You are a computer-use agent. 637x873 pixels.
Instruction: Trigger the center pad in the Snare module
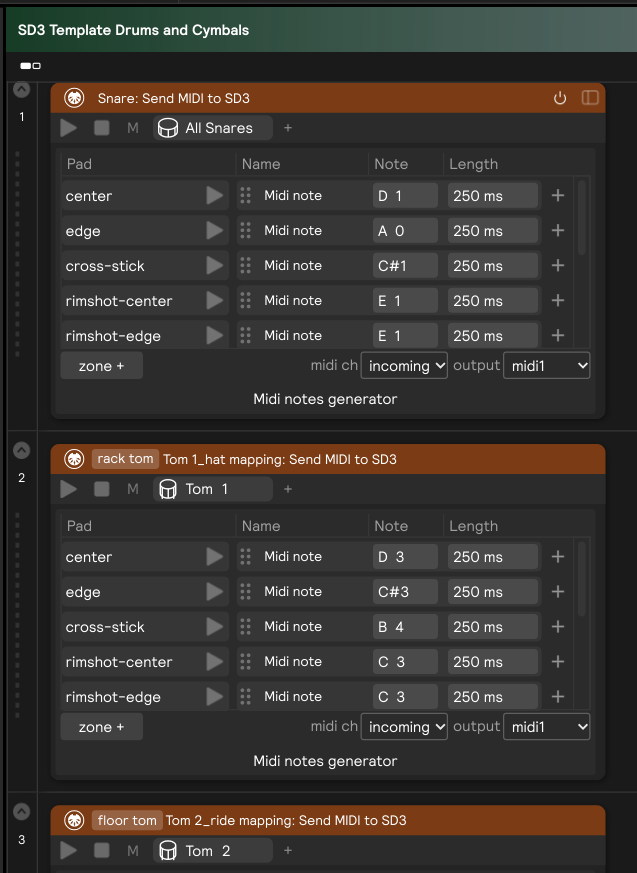214,196
